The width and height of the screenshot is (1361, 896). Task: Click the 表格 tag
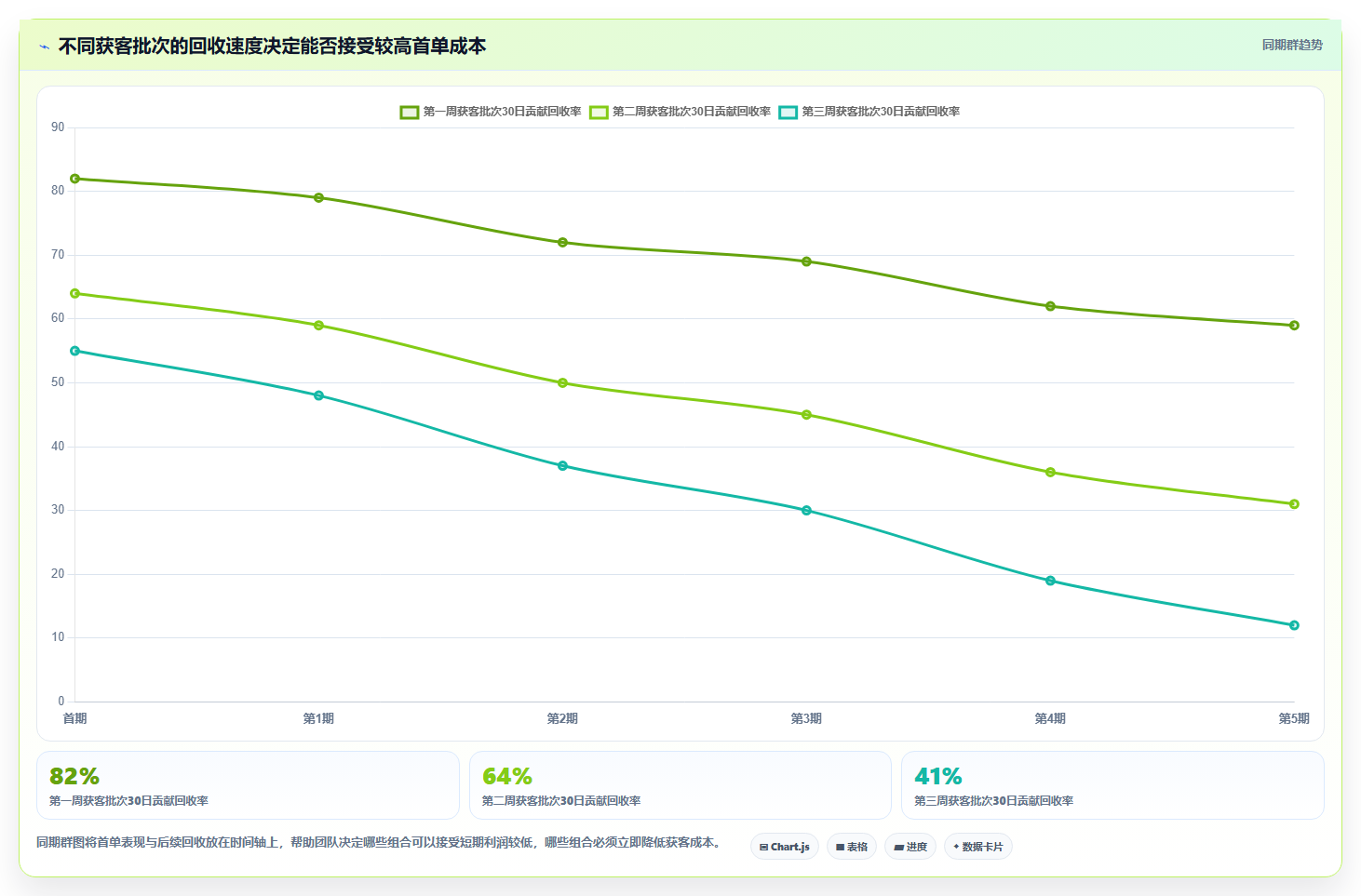852,847
